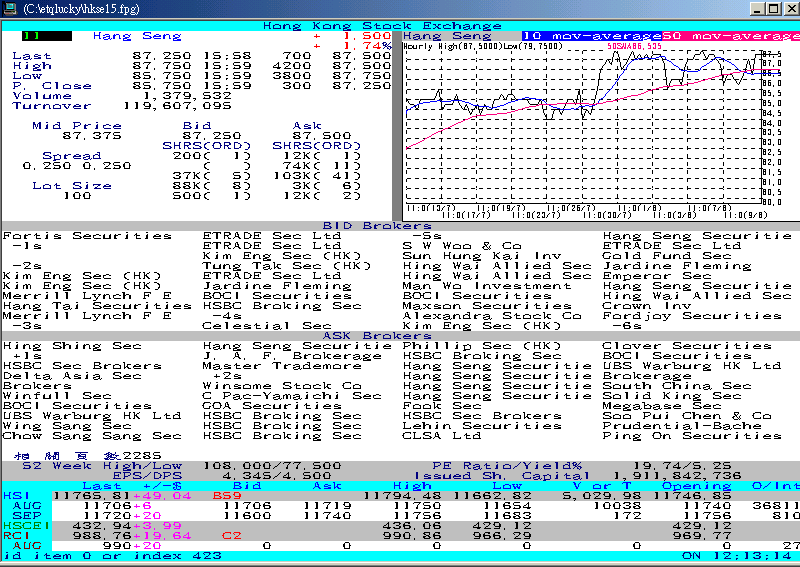Select Ping On Securities broker
Image resolution: width=800 pixels, height=567 pixels.
[x=692, y=436]
